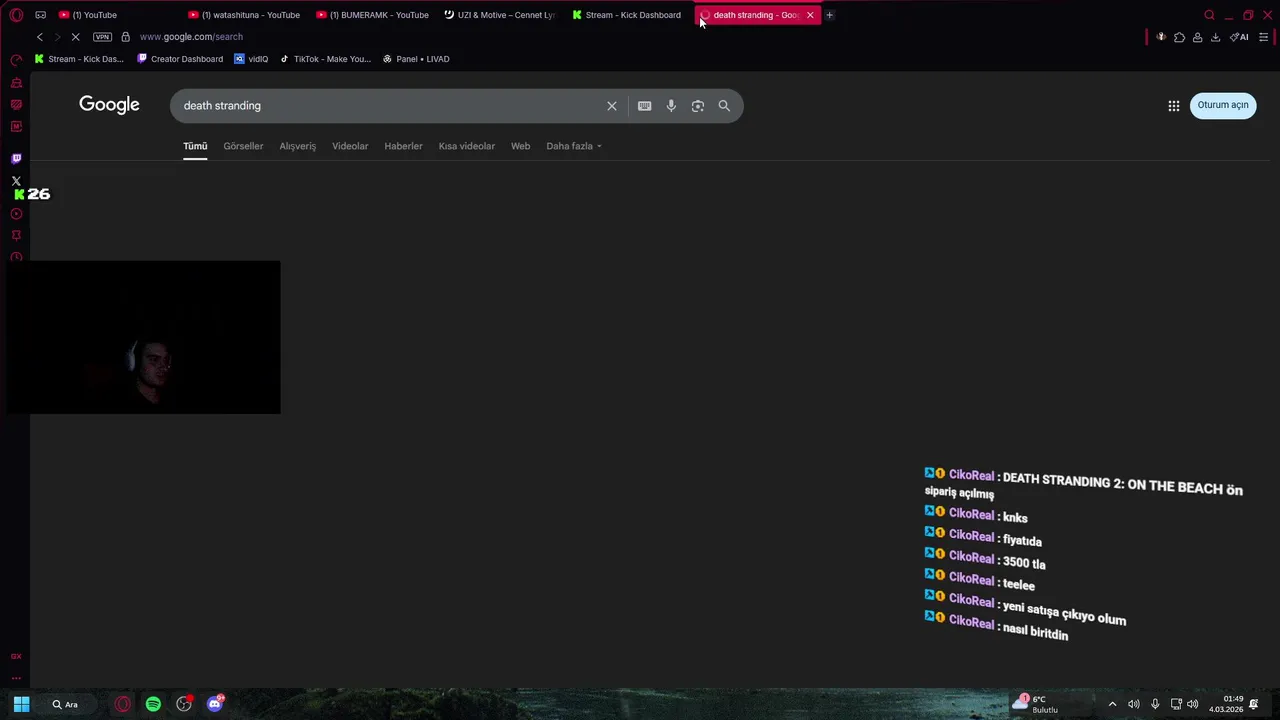Image resolution: width=1280 pixels, height=720 pixels.
Task: Open a new tab with plus button
Action: click(830, 15)
